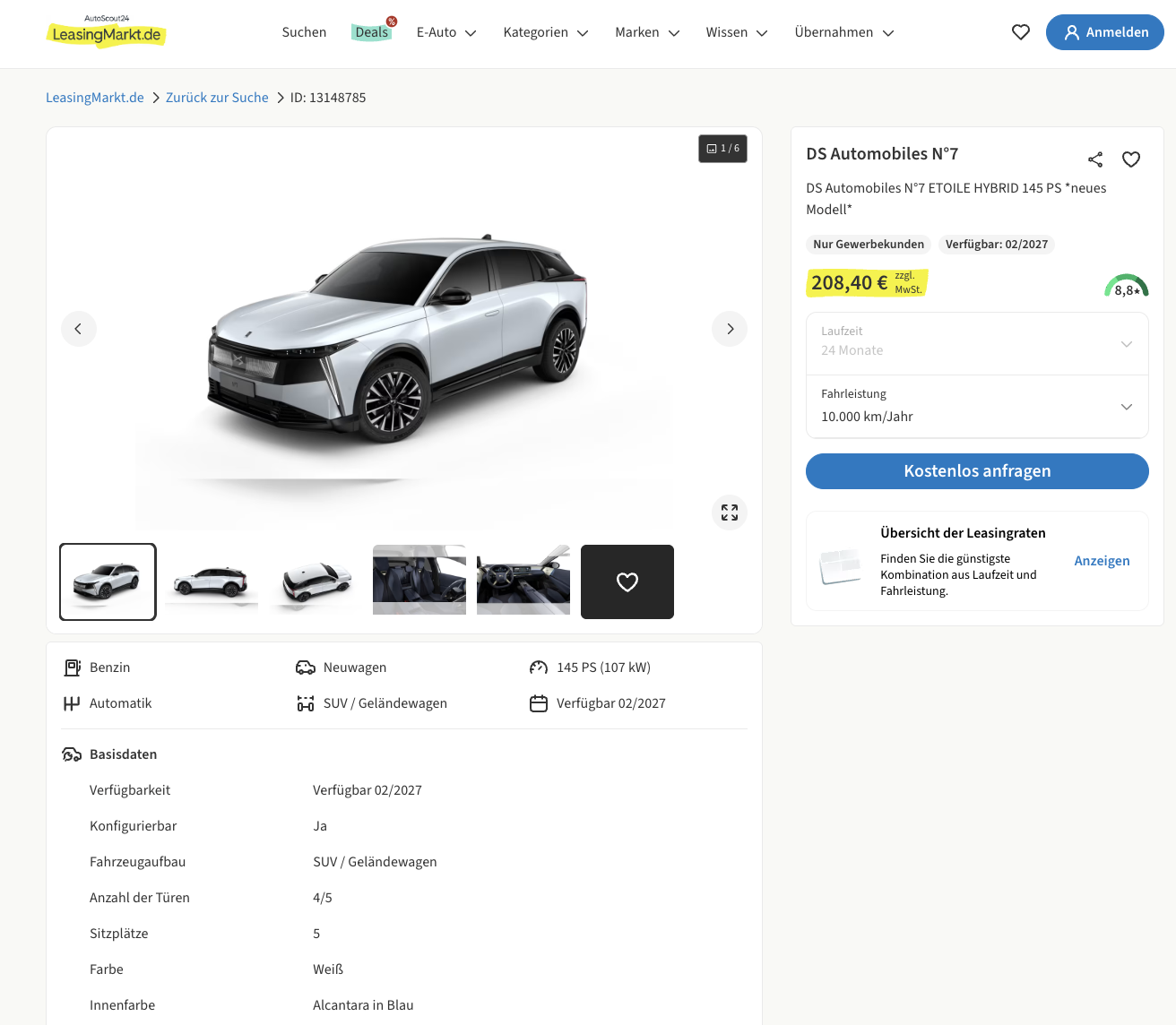
Task: Click Kostenlos anfragen button
Action: [x=977, y=471]
